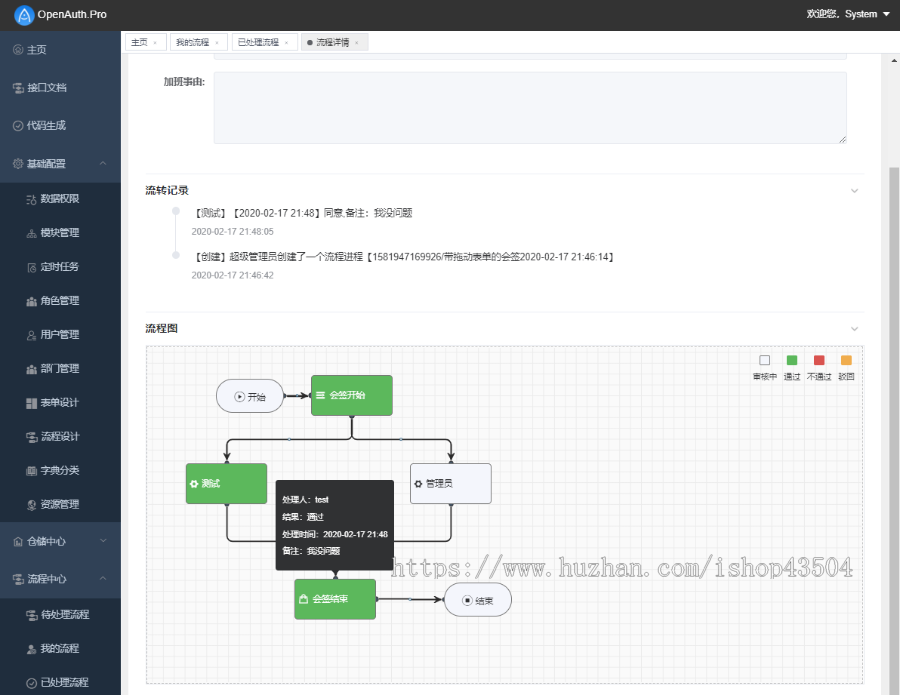
Task: Click the 驳回 orange legend swatch
Action: (846, 360)
